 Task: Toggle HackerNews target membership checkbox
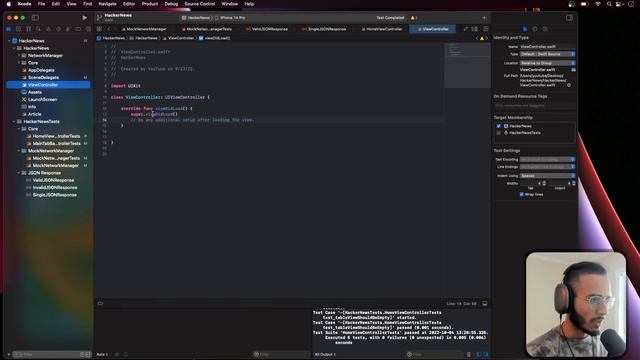tap(498, 126)
